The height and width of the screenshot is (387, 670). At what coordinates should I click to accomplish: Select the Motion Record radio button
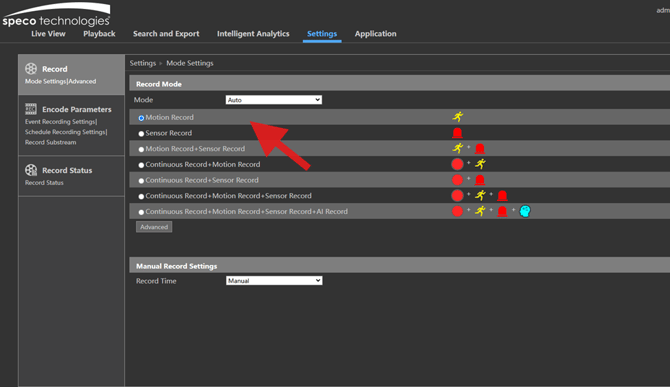click(x=141, y=118)
